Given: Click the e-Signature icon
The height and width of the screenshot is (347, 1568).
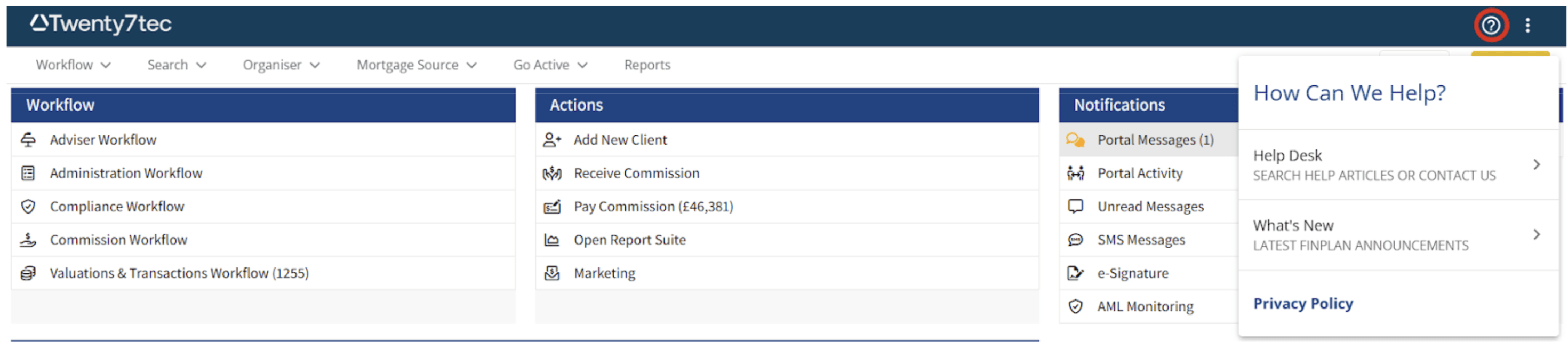Looking at the screenshot, I should (1075, 273).
